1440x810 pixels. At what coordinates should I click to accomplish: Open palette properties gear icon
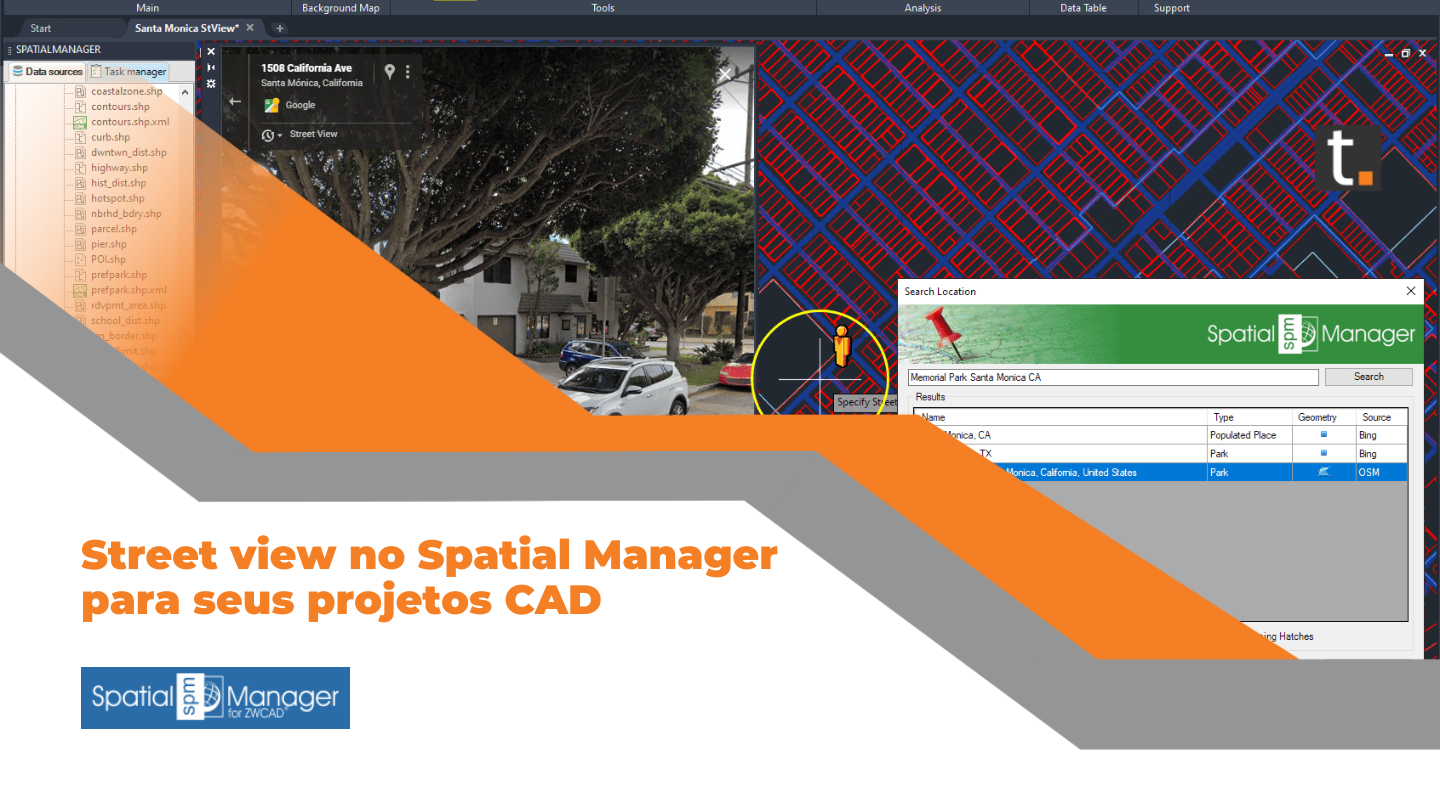211,83
